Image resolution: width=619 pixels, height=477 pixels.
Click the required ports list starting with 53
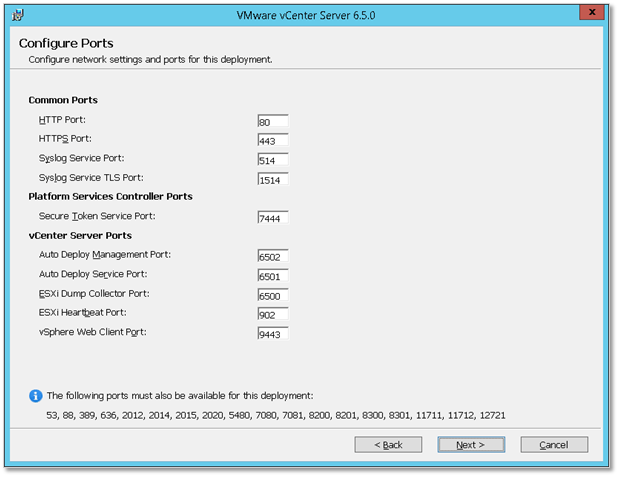click(x=276, y=415)
